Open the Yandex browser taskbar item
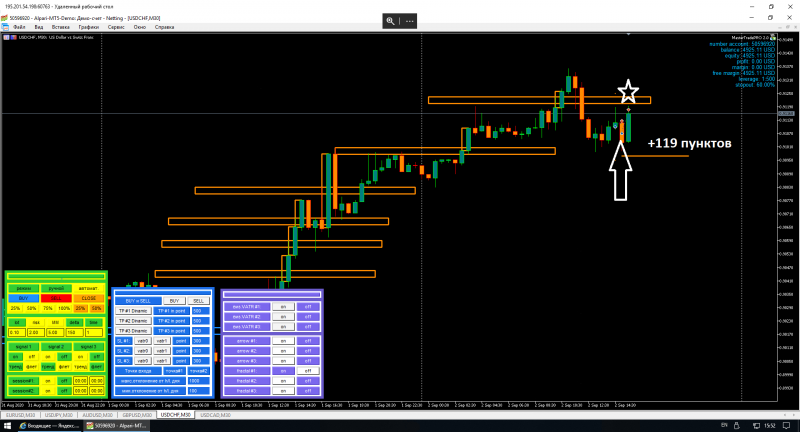Image resolution: width=800 pixels, height=432 pixels. pos(49,425)
